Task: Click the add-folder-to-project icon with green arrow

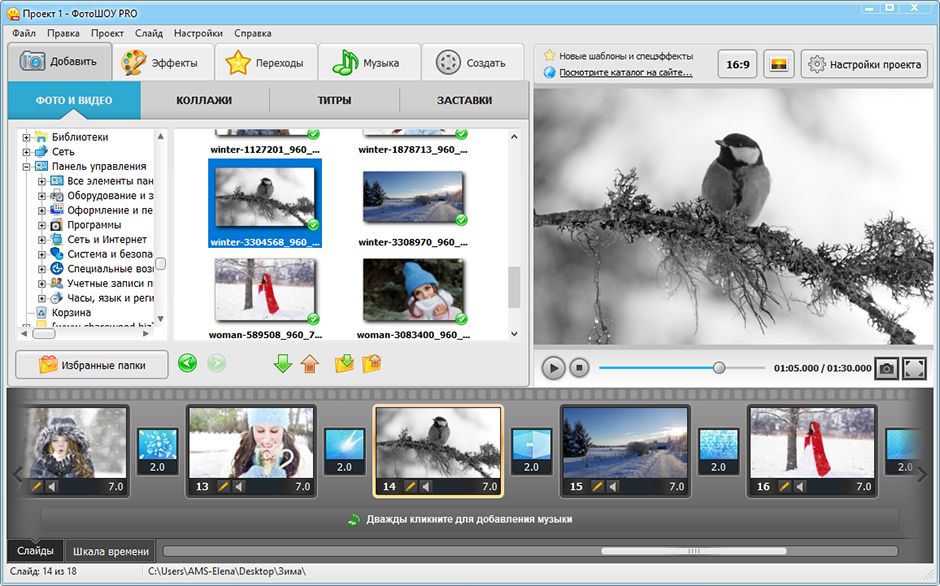Action: 344,363
